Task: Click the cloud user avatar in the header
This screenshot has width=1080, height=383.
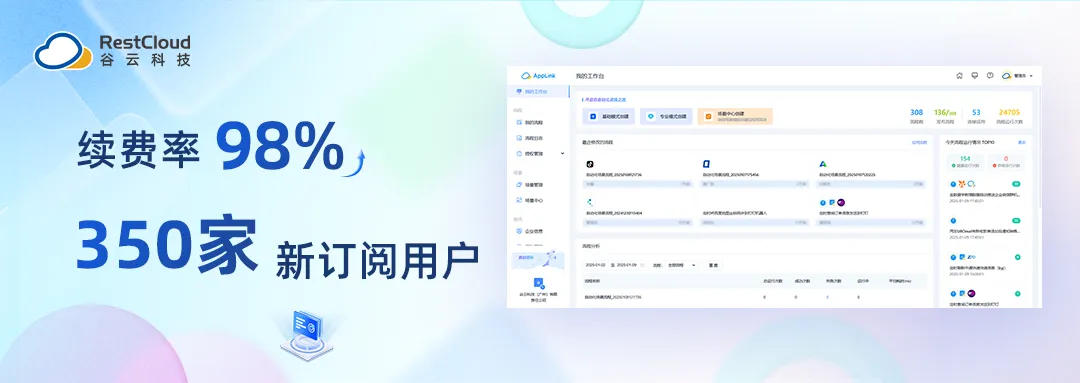Action: click(x=1006, y=76)
